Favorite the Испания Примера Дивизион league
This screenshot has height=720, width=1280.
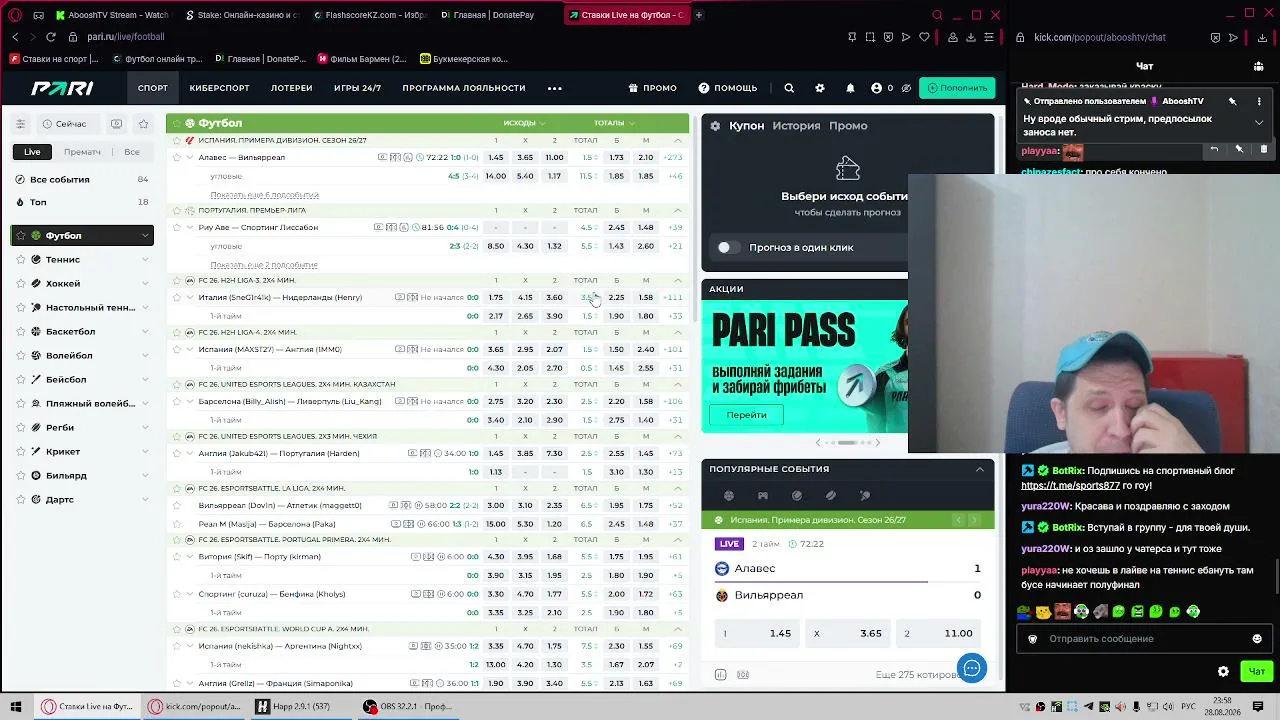[177, 140]
